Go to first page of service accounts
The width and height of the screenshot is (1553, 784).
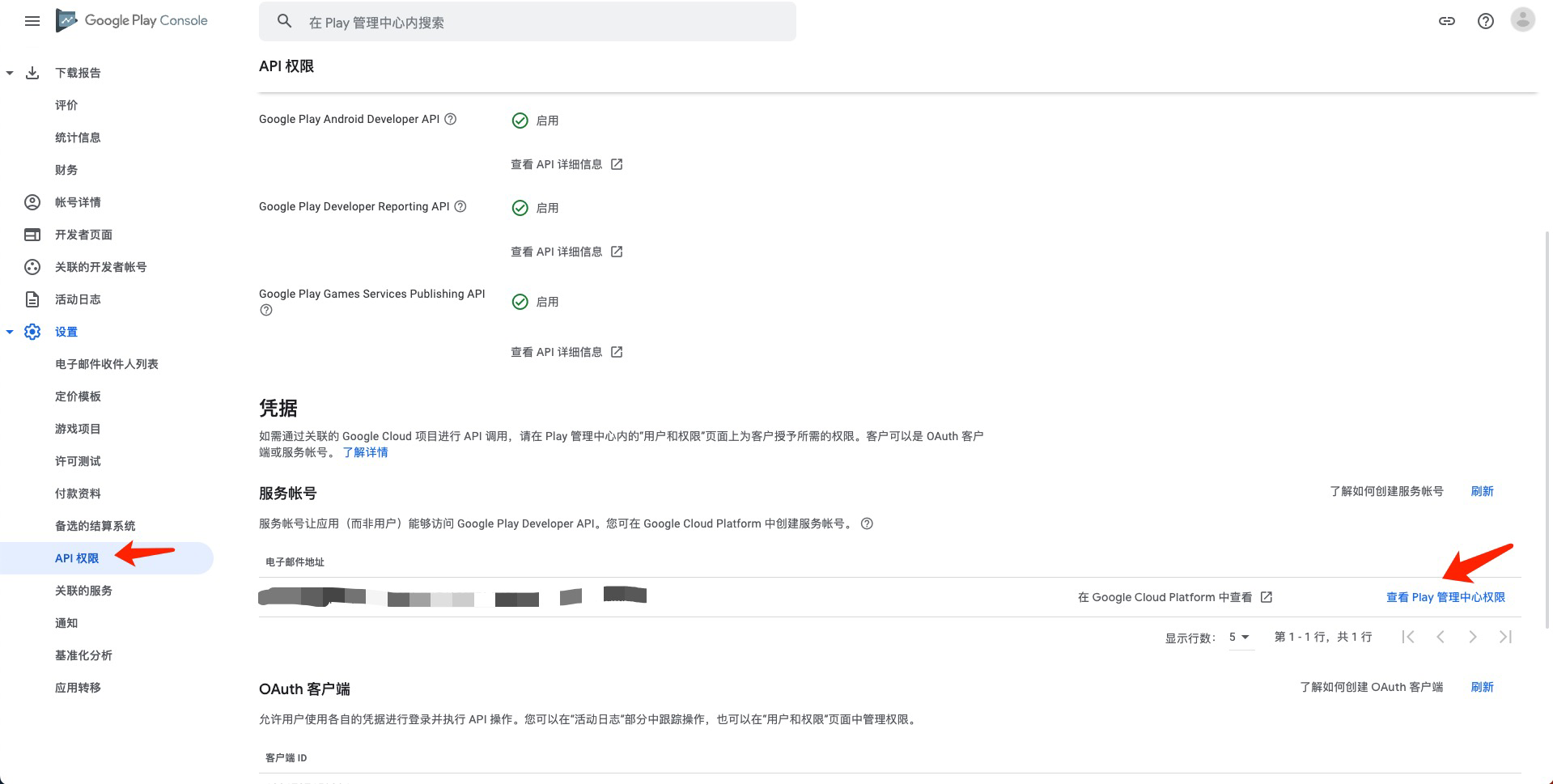pyautogui.click(x=1408, y=637)
